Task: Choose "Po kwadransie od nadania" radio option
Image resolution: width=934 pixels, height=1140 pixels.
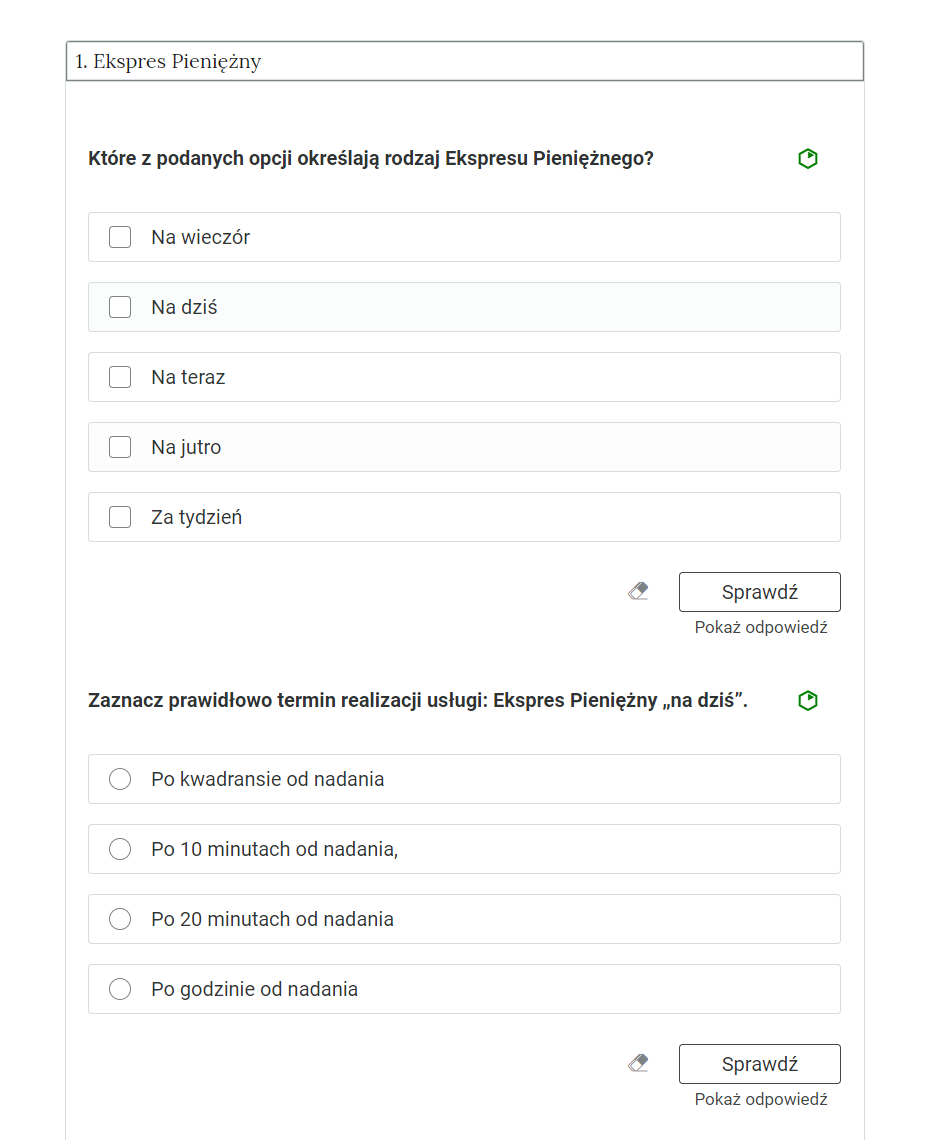Action: (120, 779)
